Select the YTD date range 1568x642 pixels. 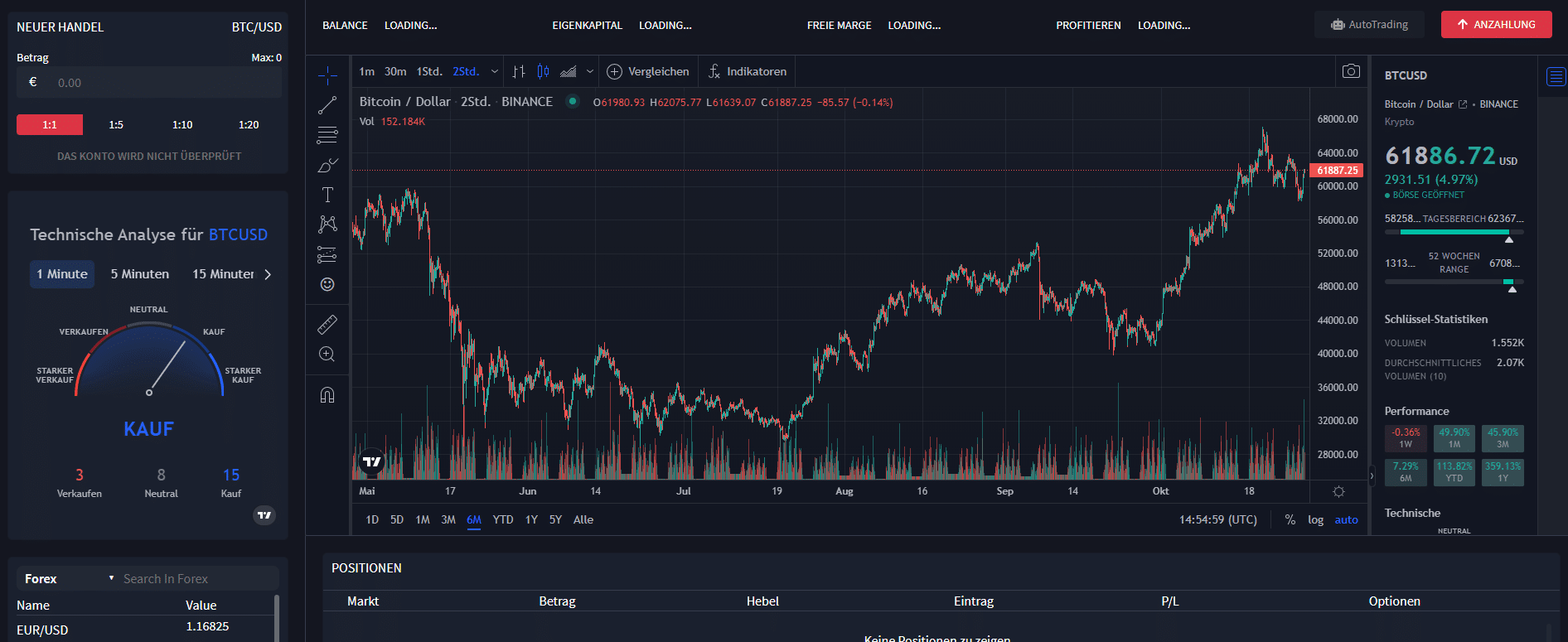click(x=503, y=519)
